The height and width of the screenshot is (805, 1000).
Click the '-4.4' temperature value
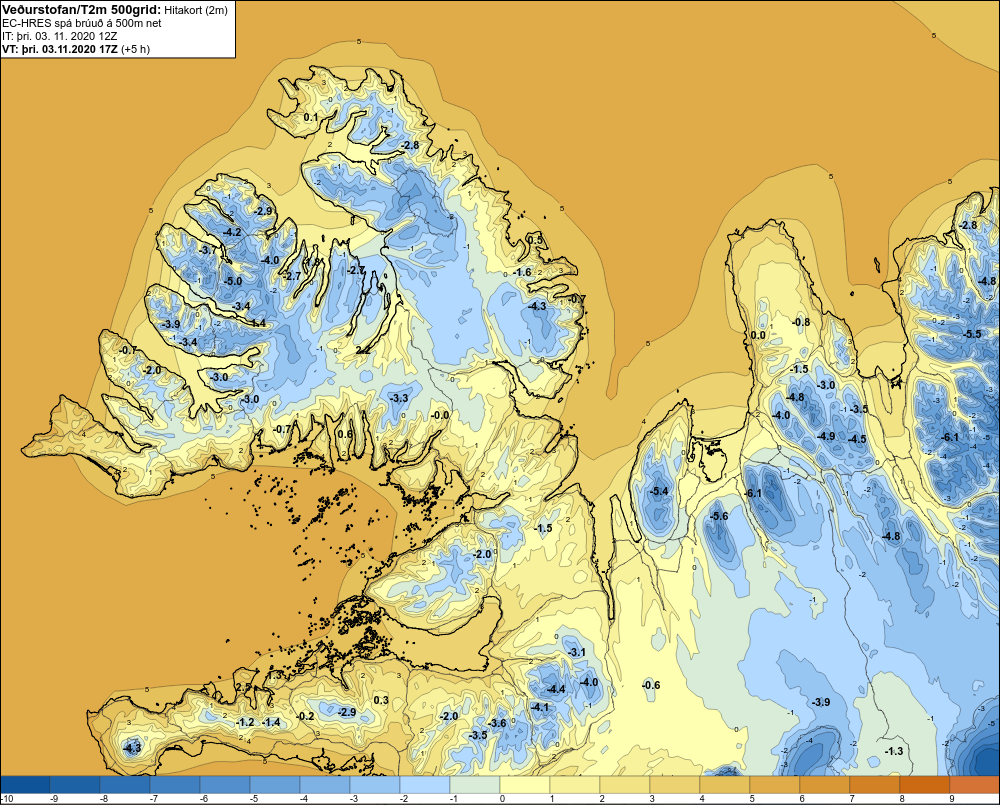[x=556, y=689]
